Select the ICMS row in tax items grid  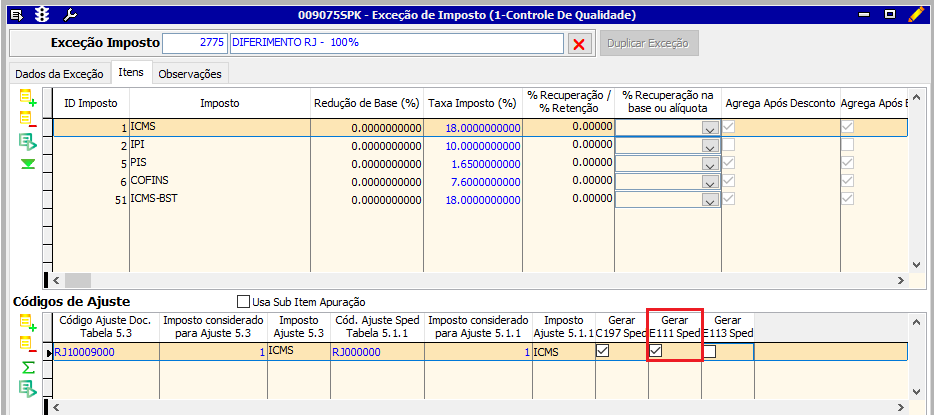(480, 128)
